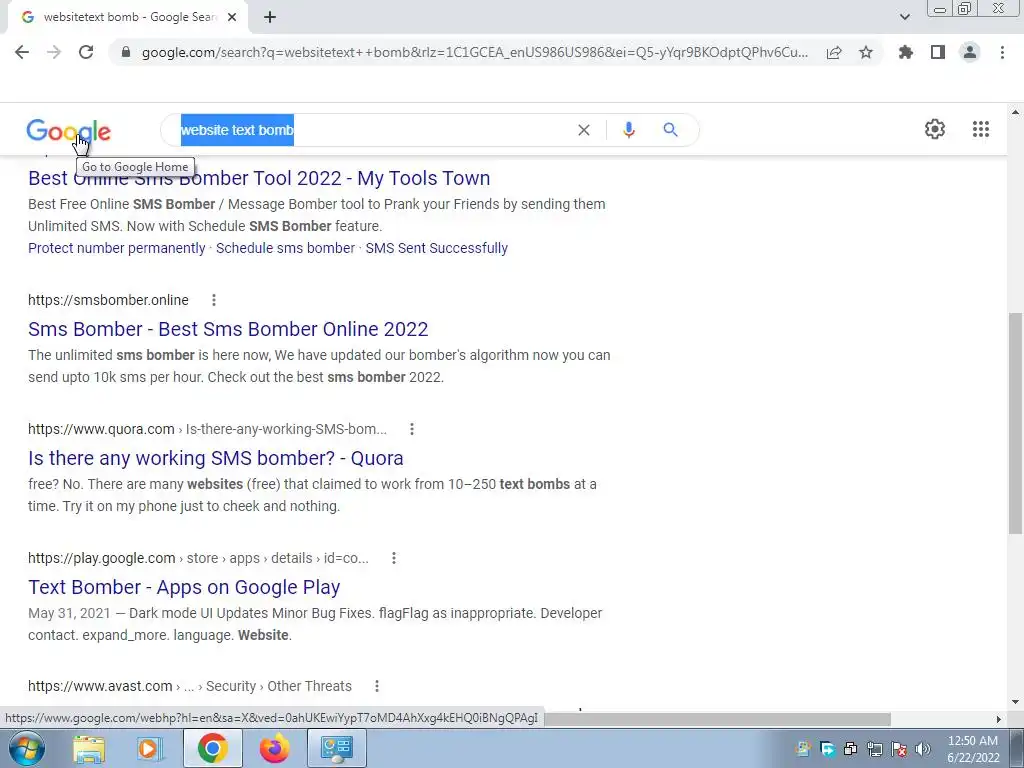Reload the current page
The height and width of the screenshot is (768, 1024).
tap(86, 52)
